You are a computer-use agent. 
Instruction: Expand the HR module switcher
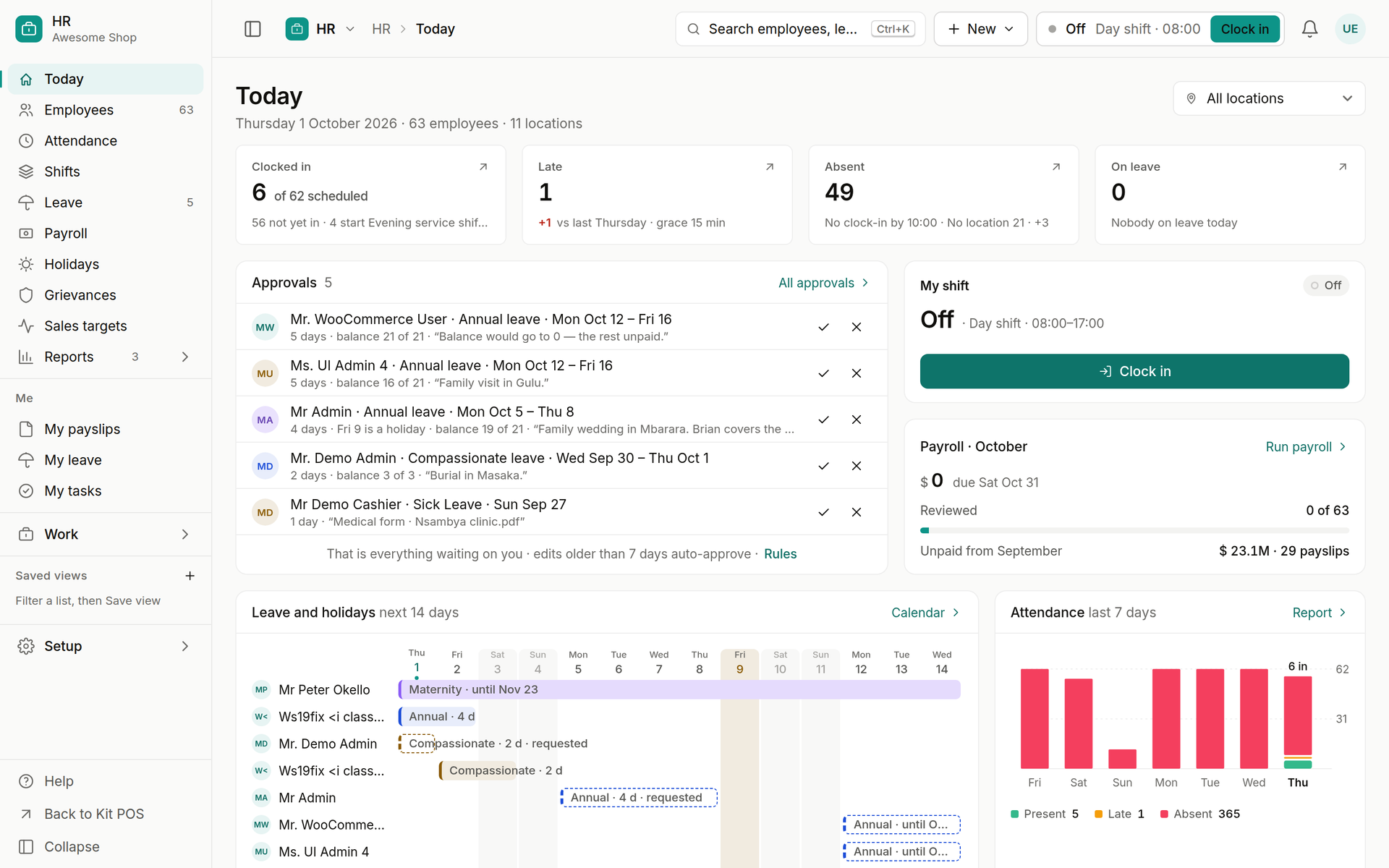pos(320,29)
